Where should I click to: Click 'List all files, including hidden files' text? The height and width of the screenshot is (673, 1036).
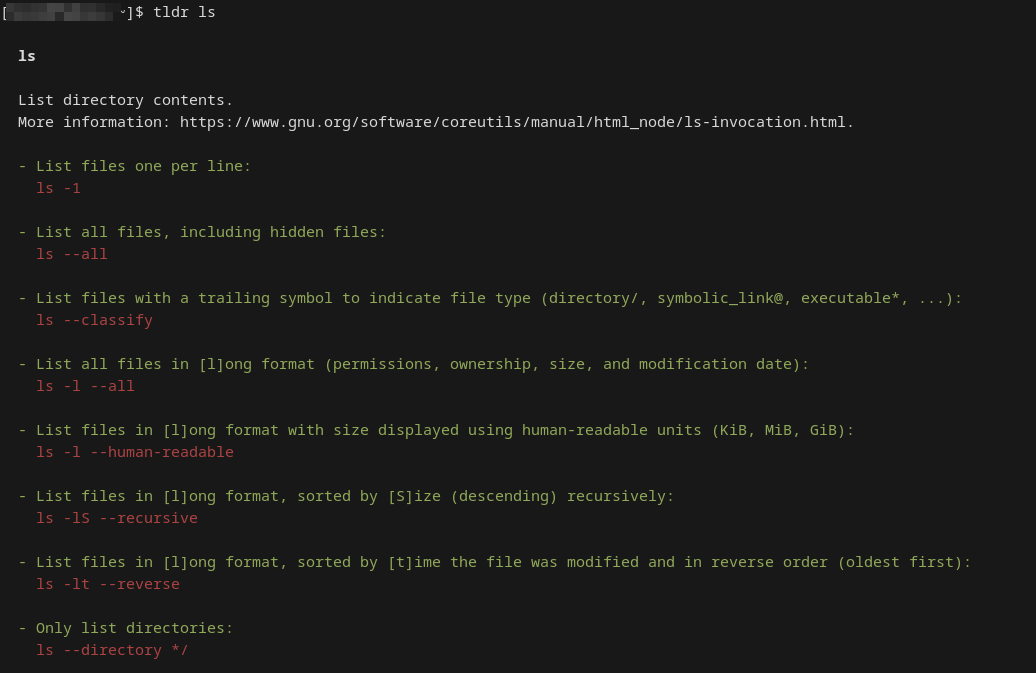pyautogui.click(x=210, y=232)
